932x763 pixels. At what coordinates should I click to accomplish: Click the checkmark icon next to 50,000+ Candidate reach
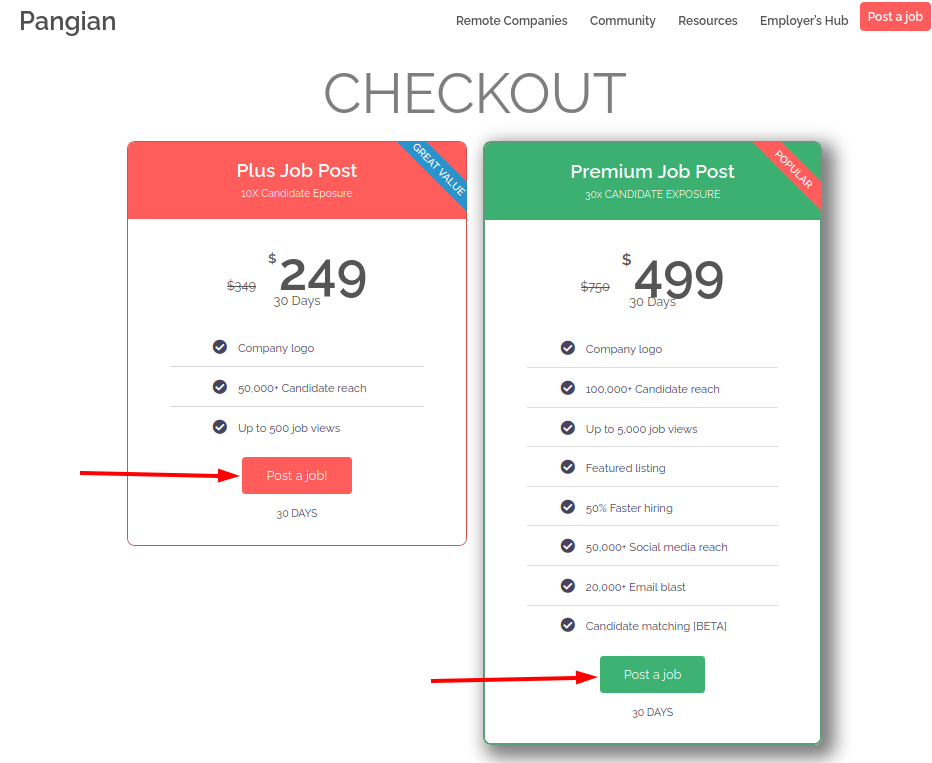220,387
